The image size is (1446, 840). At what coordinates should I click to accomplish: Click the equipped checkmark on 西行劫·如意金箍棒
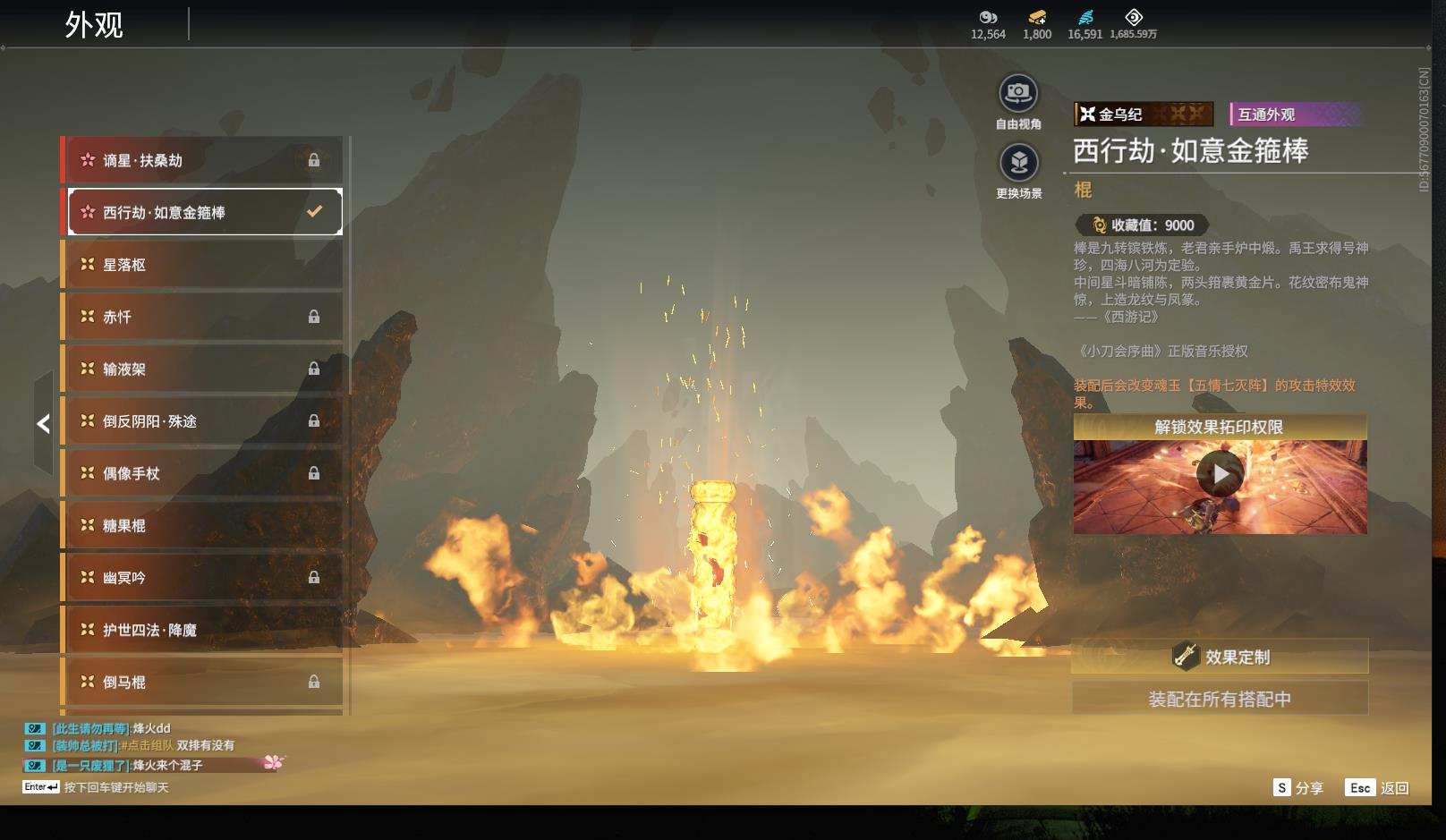(x=314, y=212)
